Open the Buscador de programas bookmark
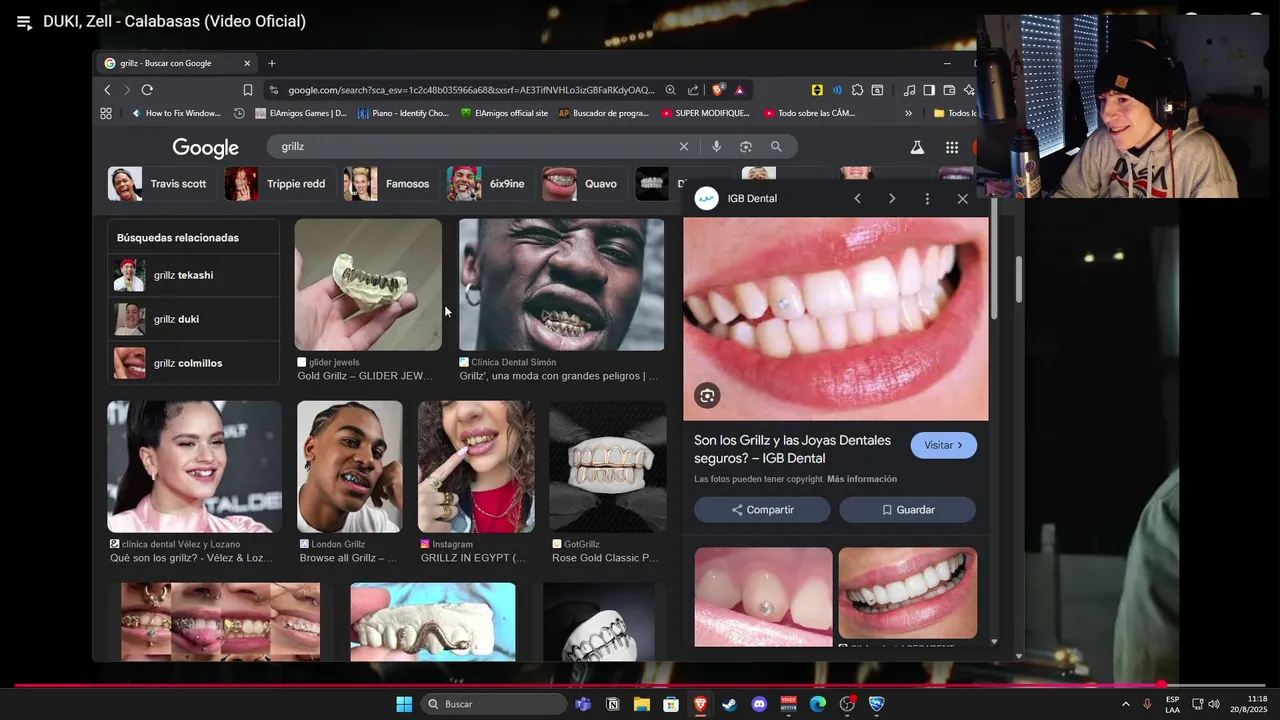The width and height of the screenshot is (1280, 720). pyautogui.click(x=604, y=113)
